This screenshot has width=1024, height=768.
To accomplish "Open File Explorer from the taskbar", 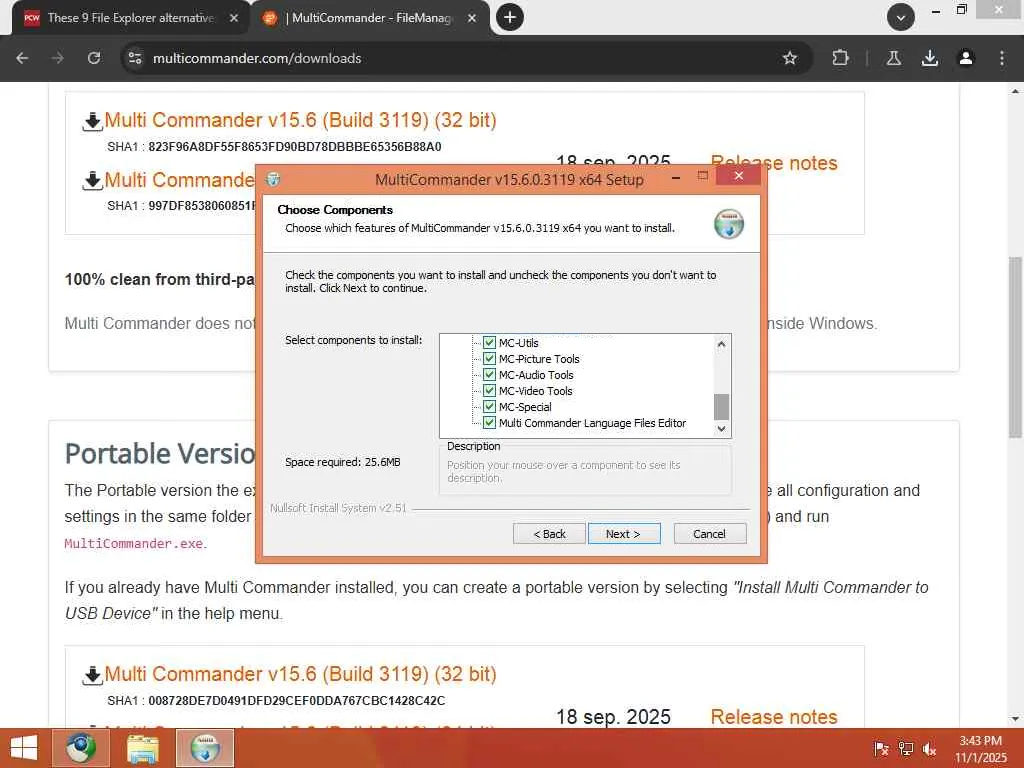I will pyautogui.click(x=142, y=748).
